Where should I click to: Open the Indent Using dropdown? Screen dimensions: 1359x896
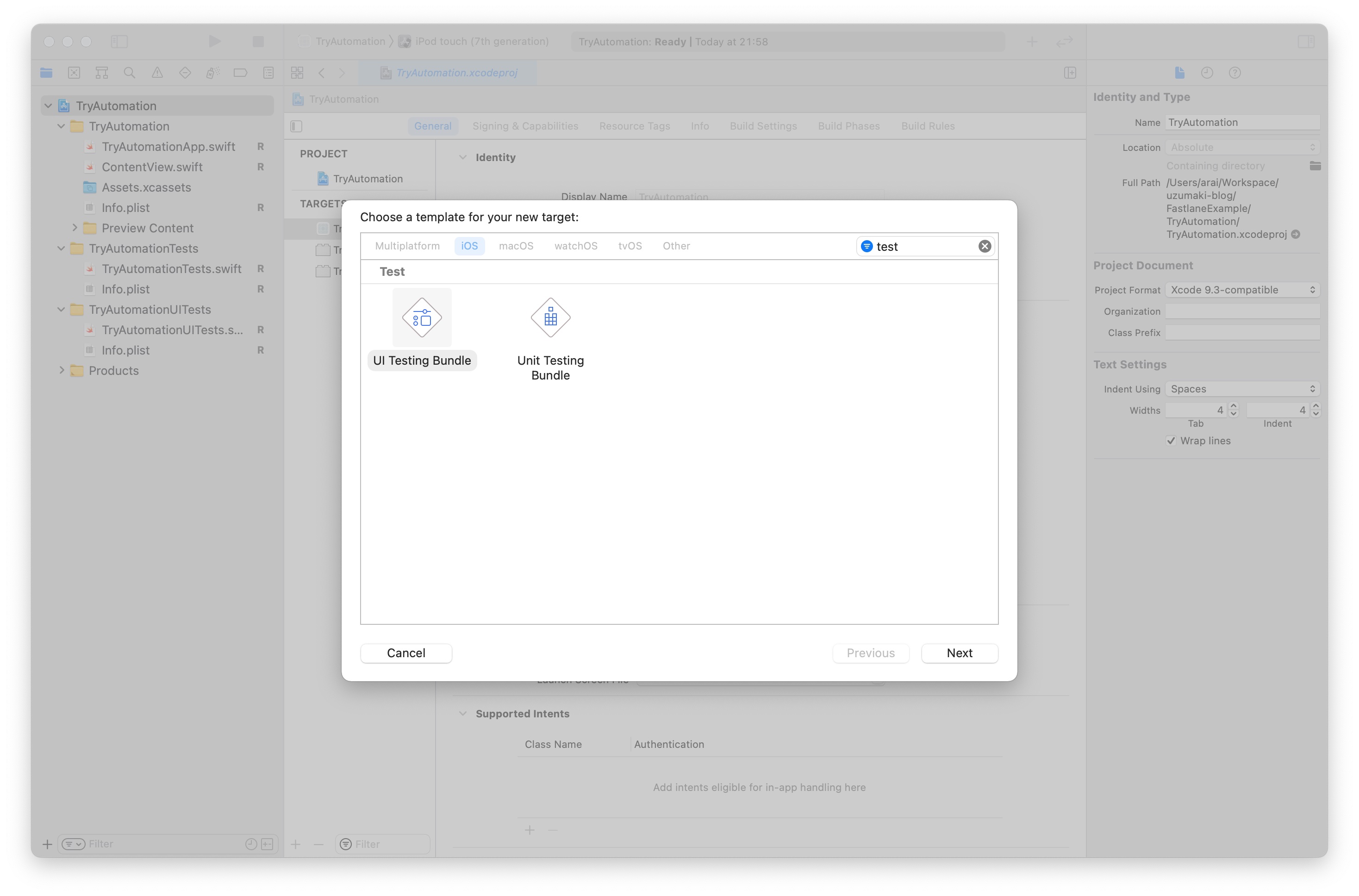point(1242,389)
